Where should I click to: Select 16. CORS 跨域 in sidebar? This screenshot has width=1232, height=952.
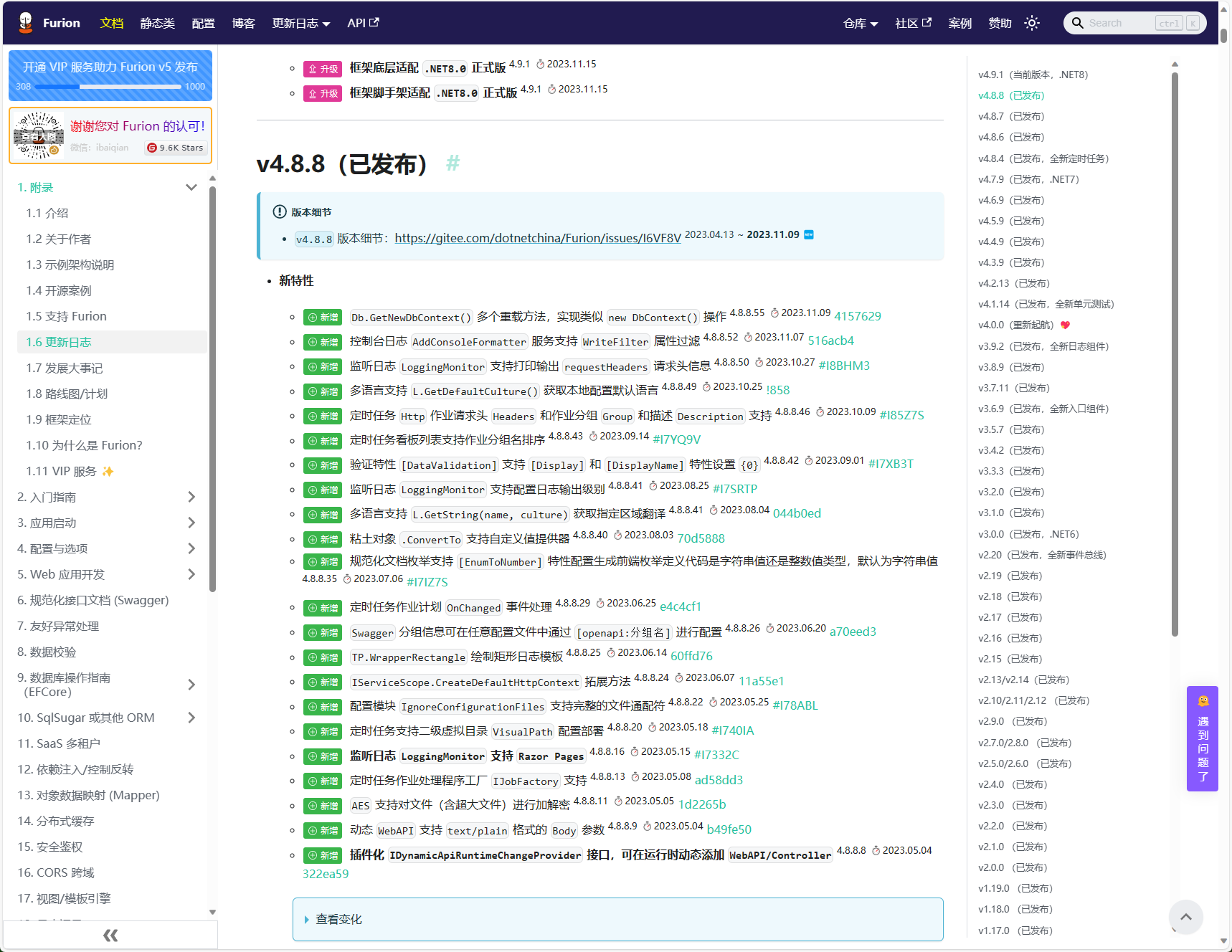(x=56, y=872)
